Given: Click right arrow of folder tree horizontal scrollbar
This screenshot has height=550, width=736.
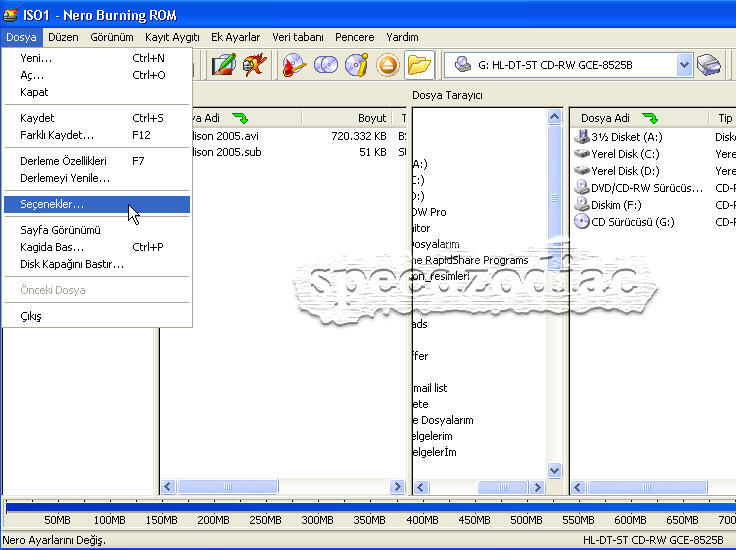Looking at the screenshot, I should [x=537, y=487].
